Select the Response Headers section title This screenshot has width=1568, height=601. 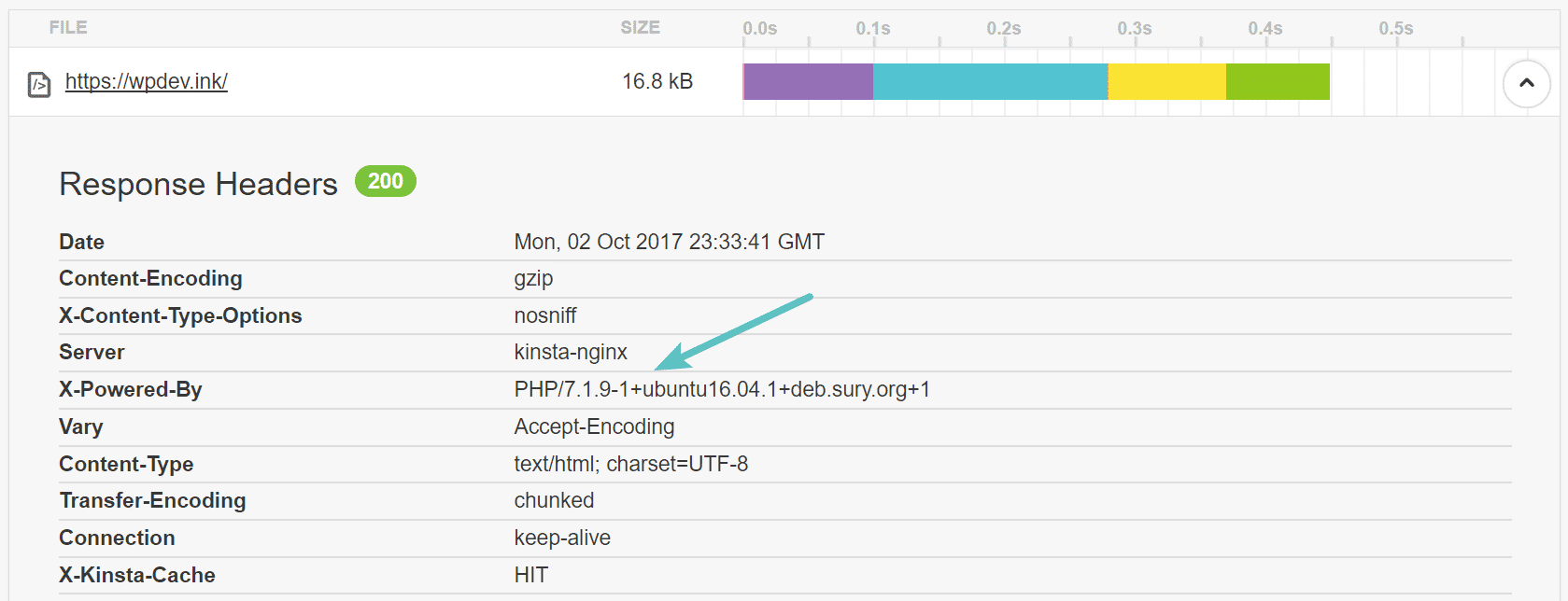point(197,184)
